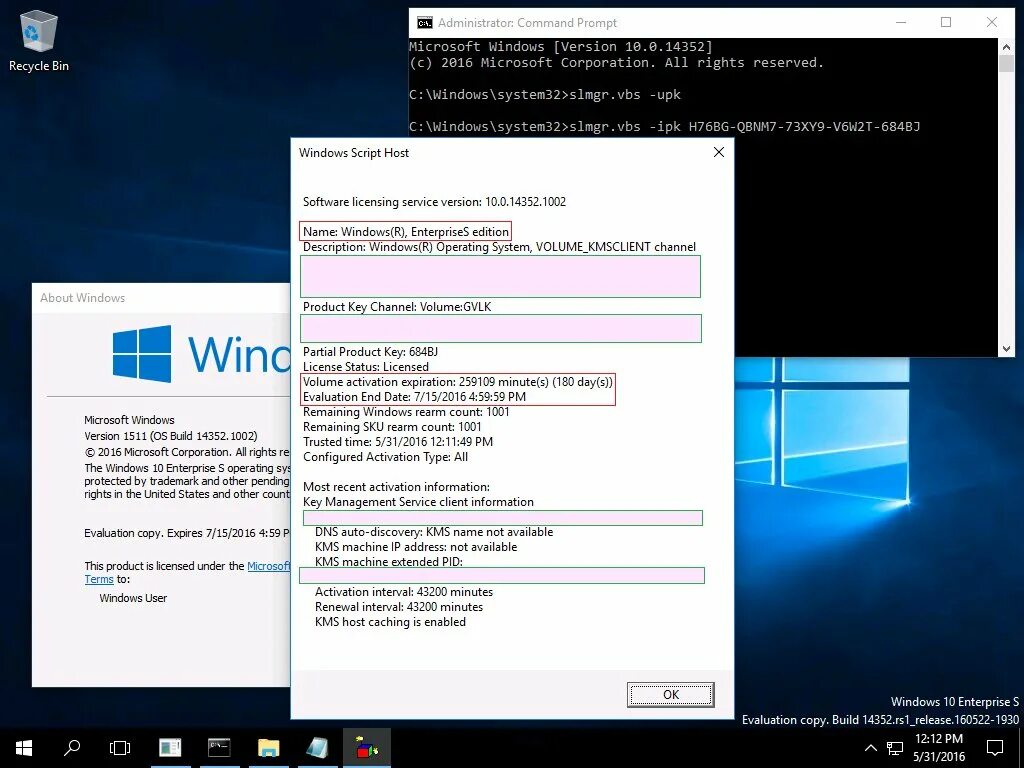Click 'Configured Activation Type: All' text

tap(385, 457)
